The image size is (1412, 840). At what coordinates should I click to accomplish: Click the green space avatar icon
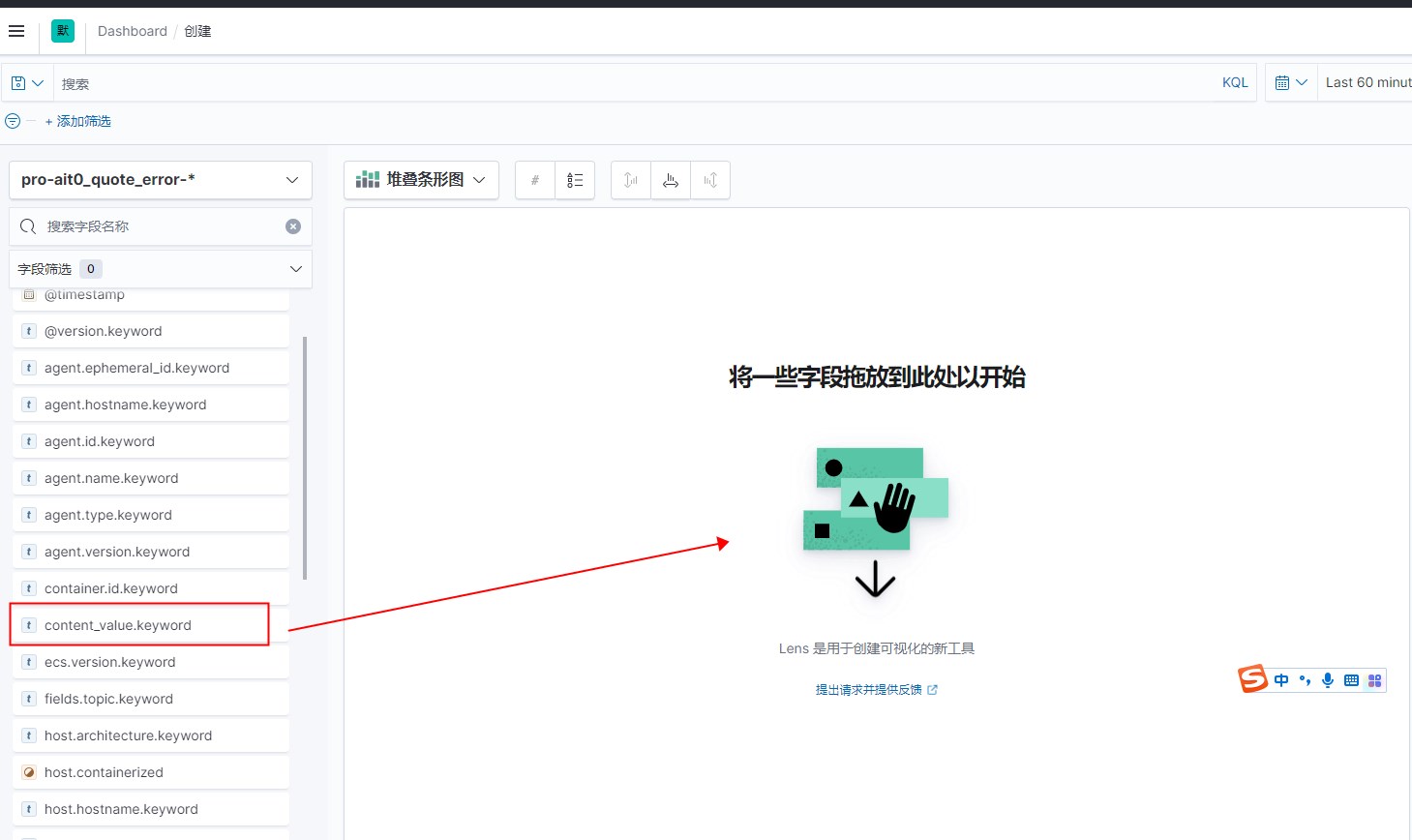pyautogui.click(x=63, y=31)
